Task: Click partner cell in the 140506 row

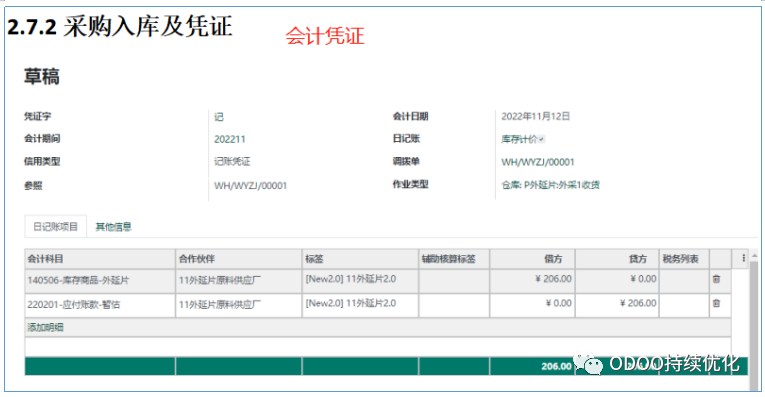Action: pyautogui.click(x=239, y=280)
